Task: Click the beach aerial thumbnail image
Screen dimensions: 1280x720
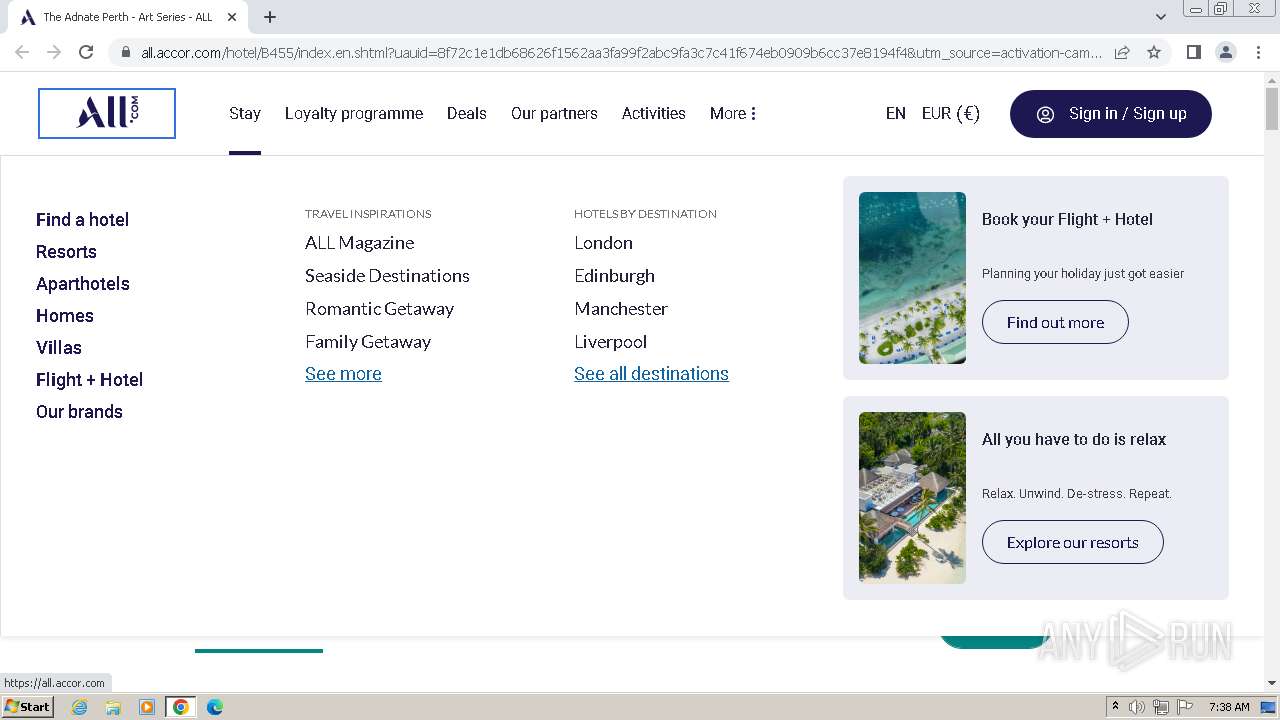Action: 912,278
